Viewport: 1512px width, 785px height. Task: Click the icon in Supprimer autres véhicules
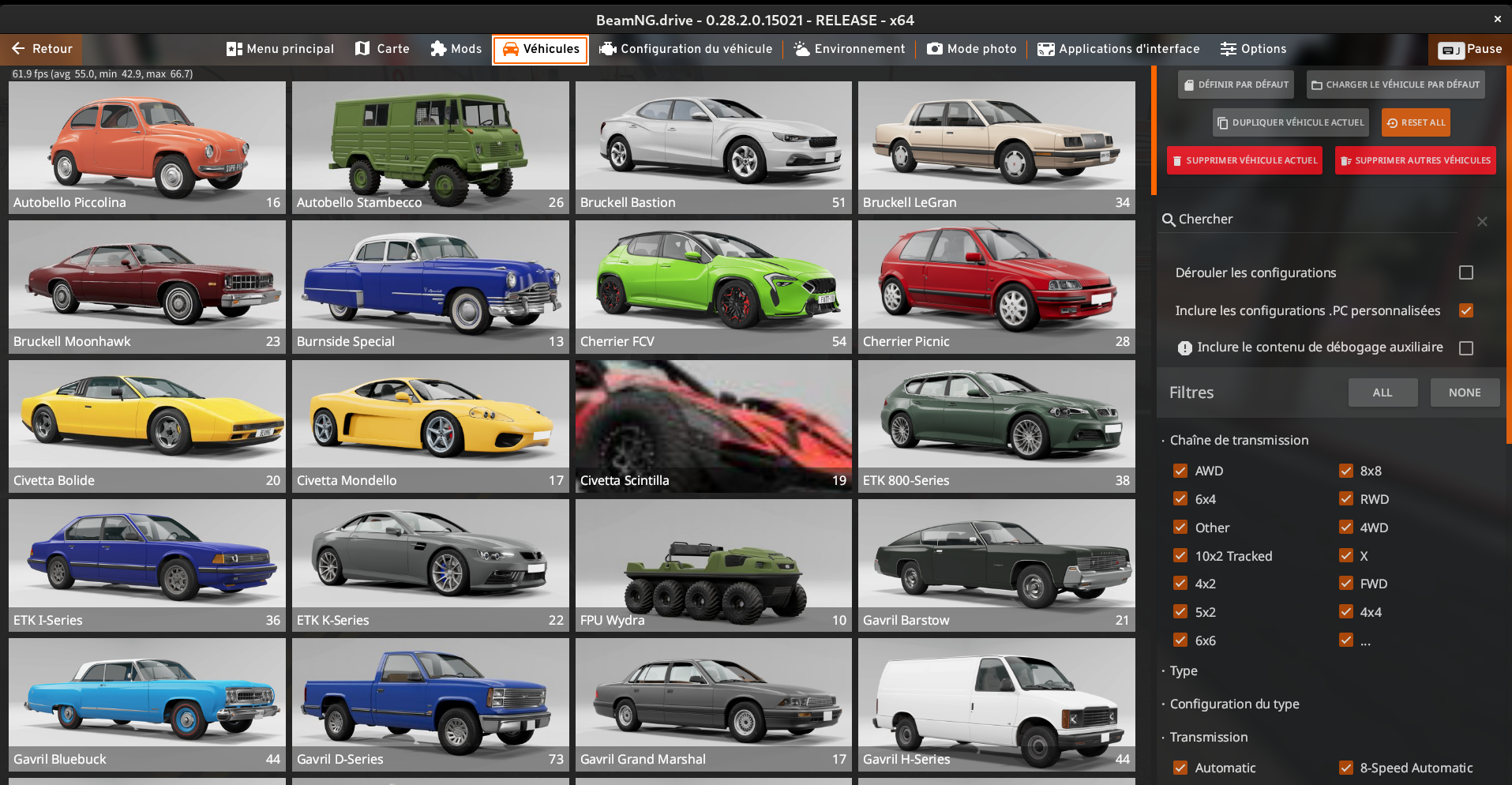(x=1346, y=161)
